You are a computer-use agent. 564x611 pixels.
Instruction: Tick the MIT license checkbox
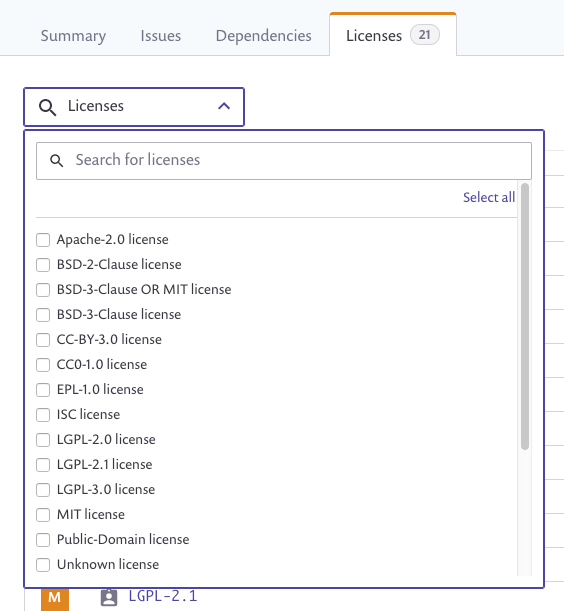point(43,515)
